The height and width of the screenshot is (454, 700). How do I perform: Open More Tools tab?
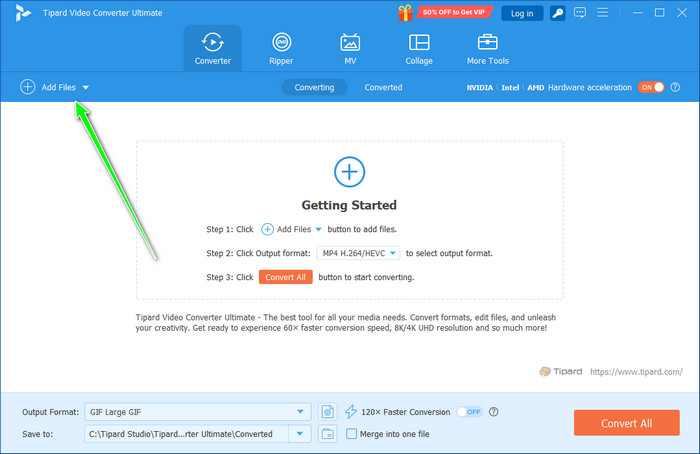click(488, 48)
